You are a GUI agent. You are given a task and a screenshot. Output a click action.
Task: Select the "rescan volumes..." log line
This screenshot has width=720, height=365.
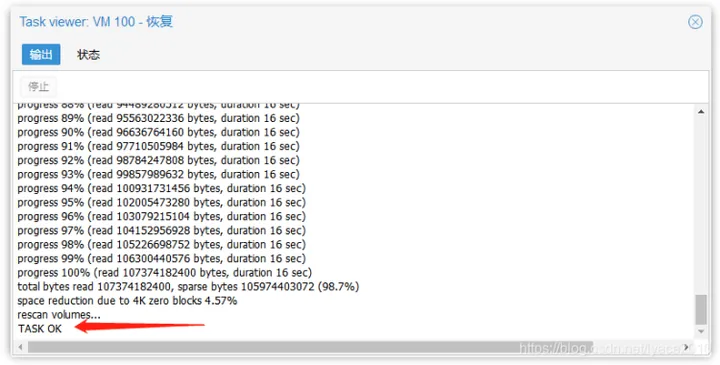point(59,315)
